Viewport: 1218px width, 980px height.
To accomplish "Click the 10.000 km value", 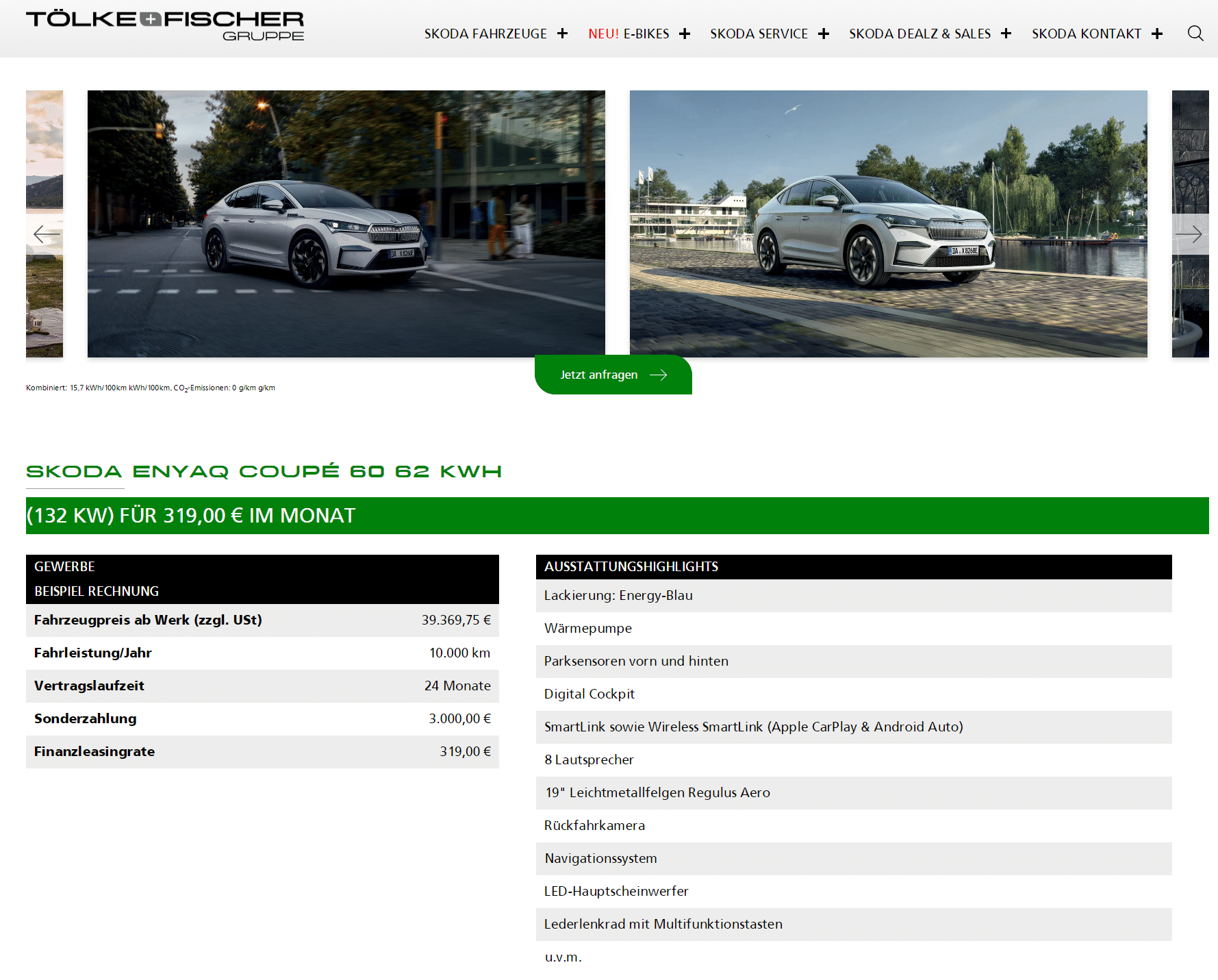I will coord(460,653).
